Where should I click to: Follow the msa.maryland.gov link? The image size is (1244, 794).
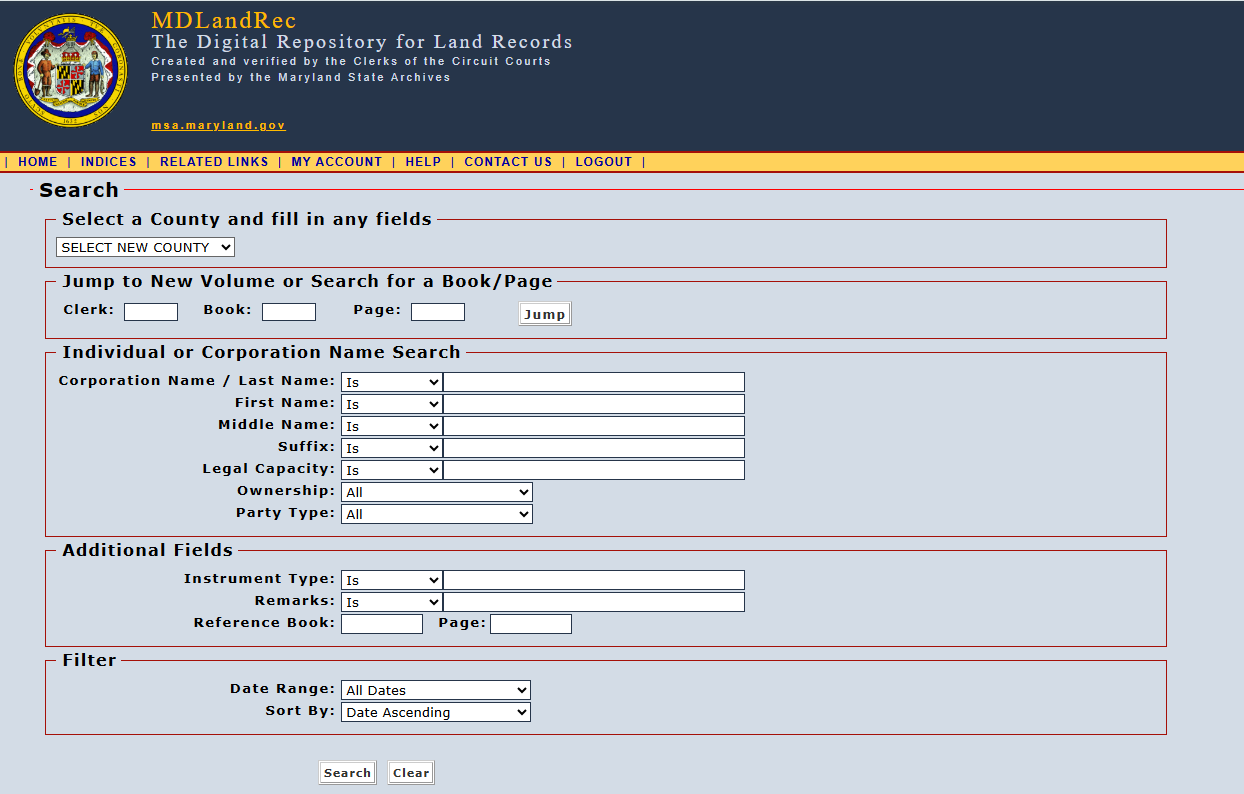click(x=218, y=126)
